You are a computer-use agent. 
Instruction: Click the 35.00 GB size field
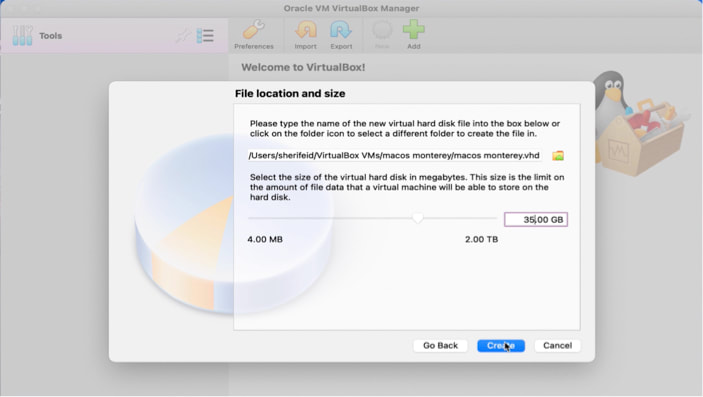click(536, 219)
